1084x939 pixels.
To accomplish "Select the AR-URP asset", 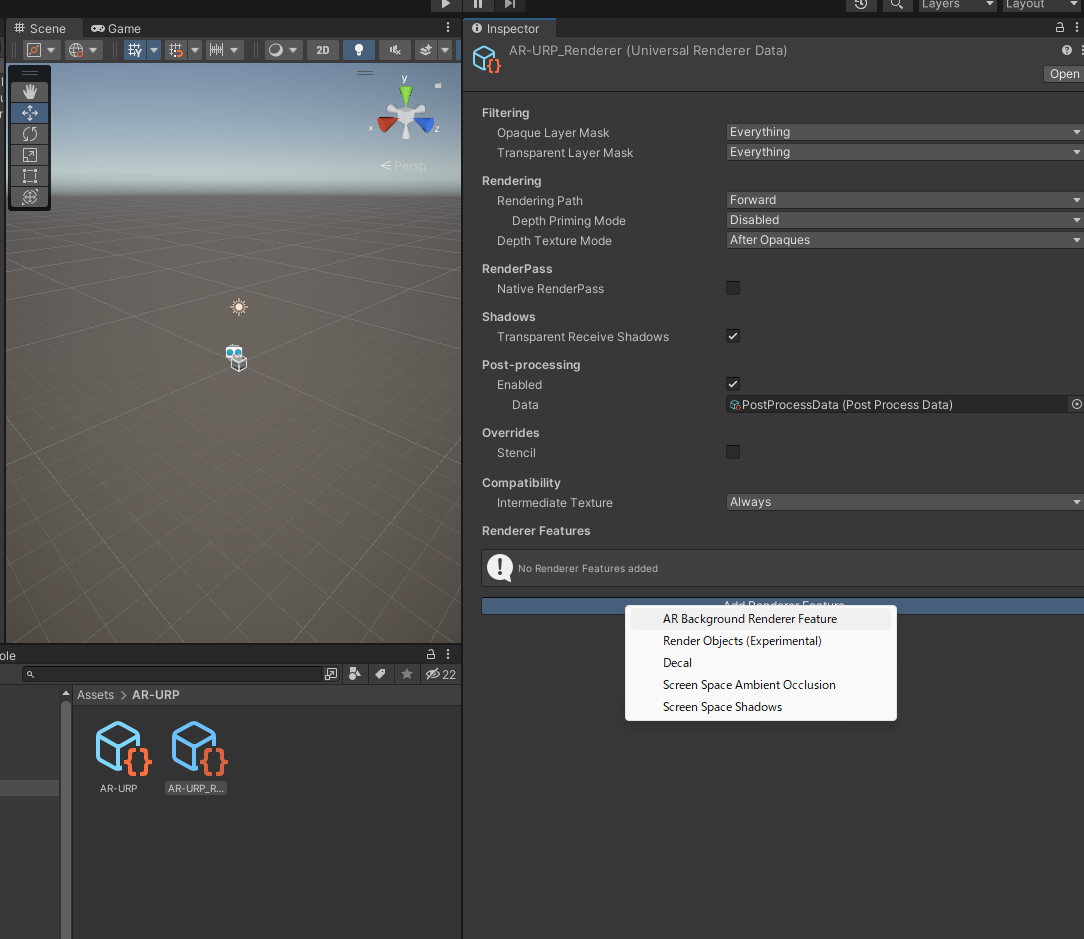I will (x=120, y=756).
